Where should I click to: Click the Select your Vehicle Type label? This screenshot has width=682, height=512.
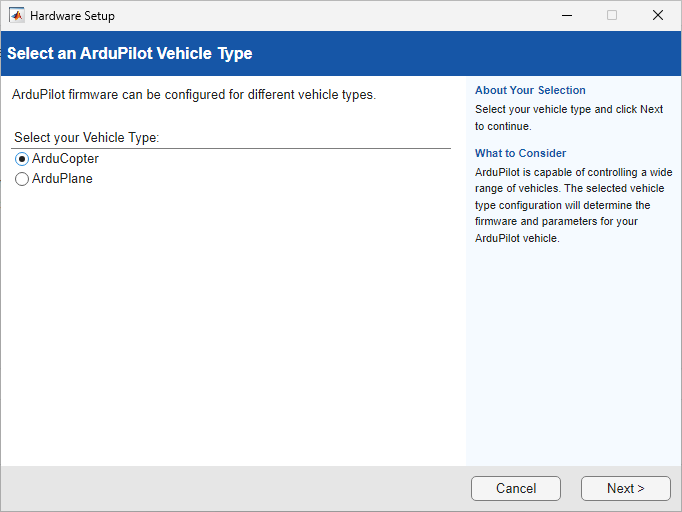[87, 137]
